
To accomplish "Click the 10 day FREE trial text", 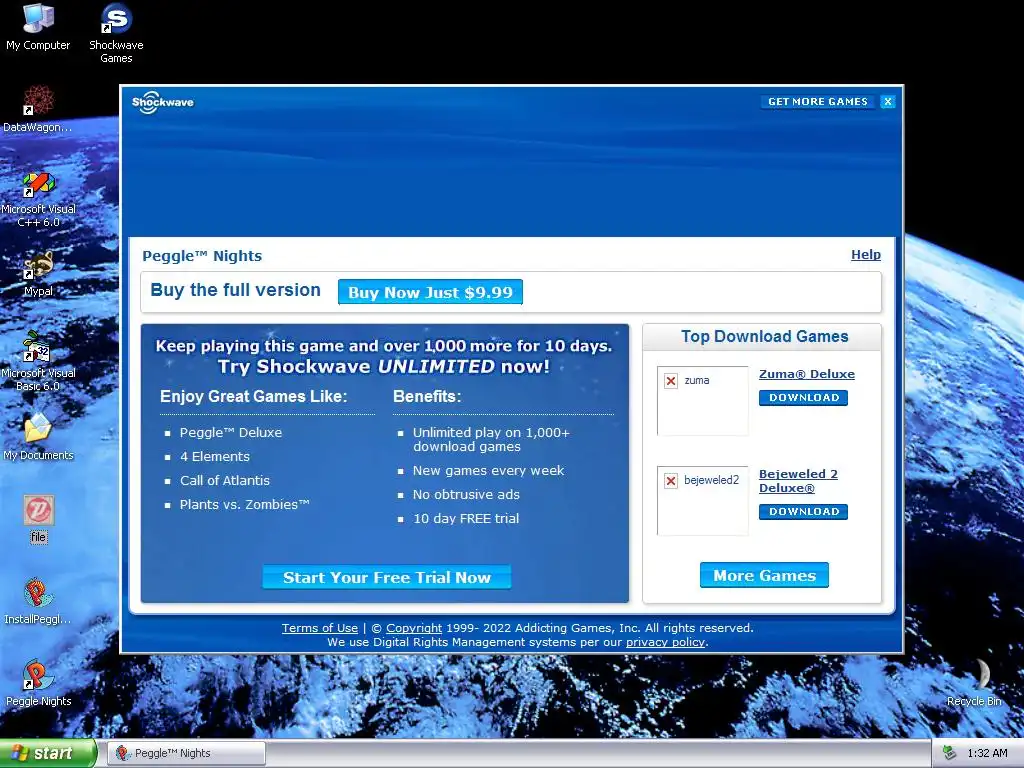I will (x=466, y=519).
